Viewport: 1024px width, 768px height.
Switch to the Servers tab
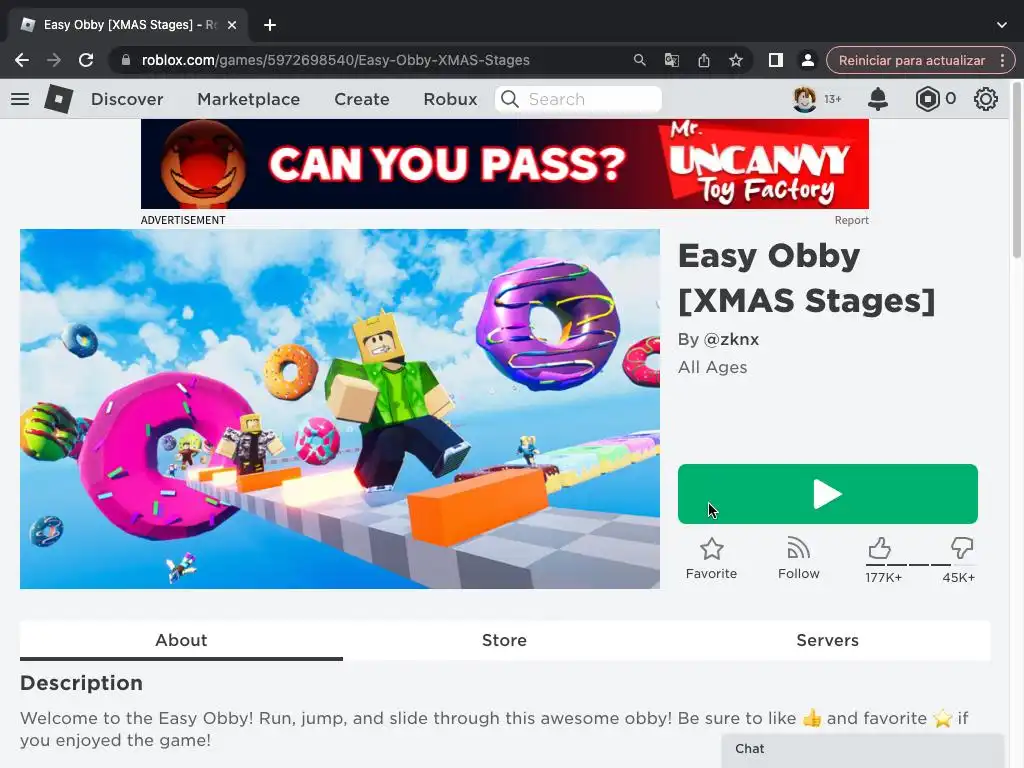(x=827, y=640)
